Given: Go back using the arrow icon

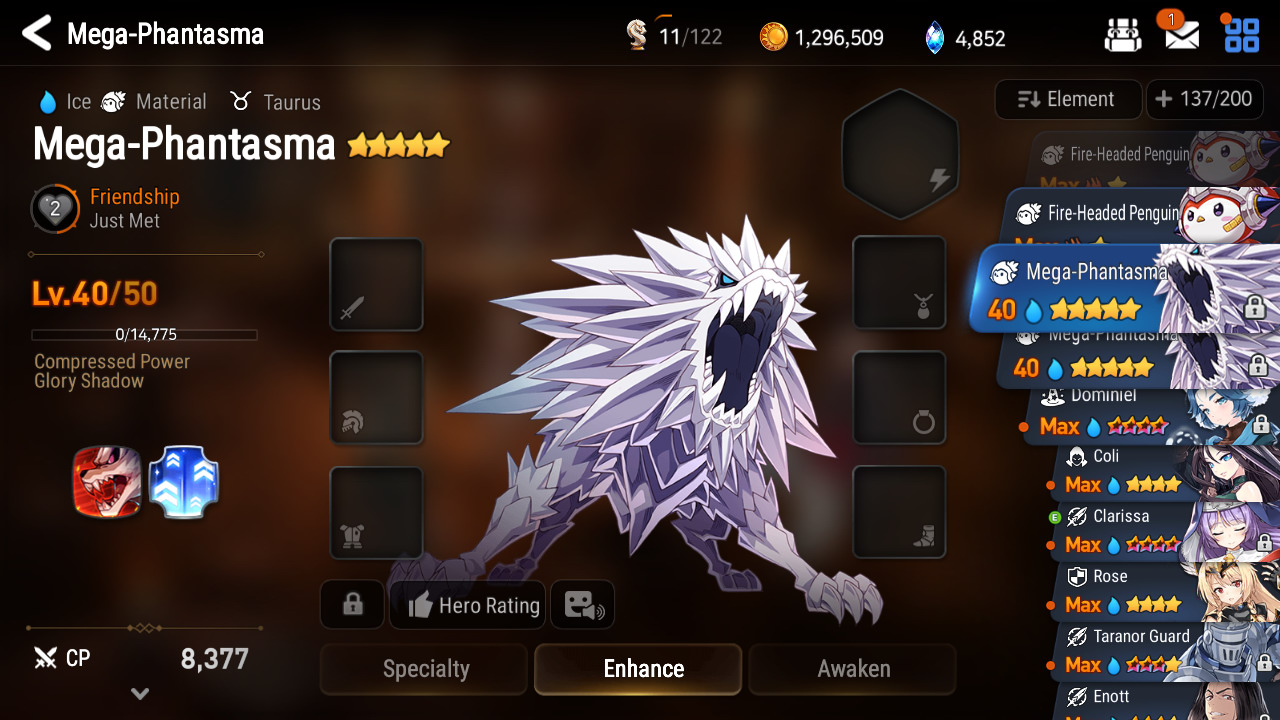Looking at the screenshot, I should 36,33.
